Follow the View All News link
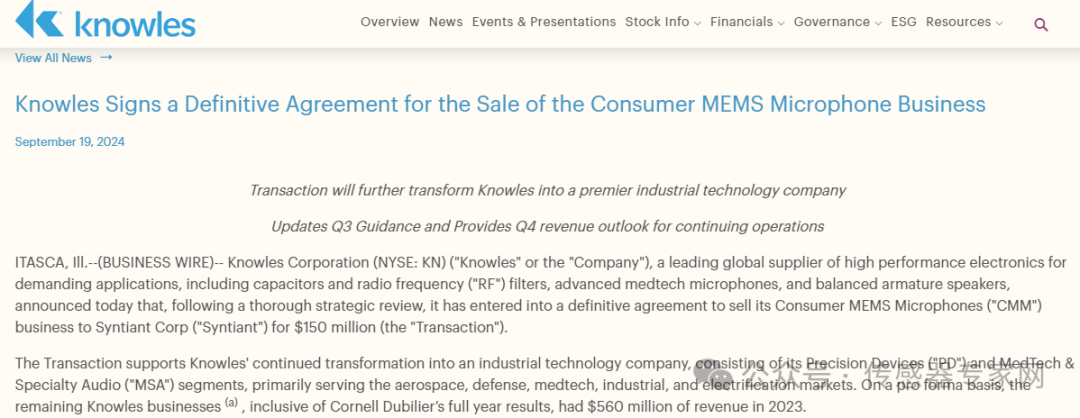 pos(53,58)
